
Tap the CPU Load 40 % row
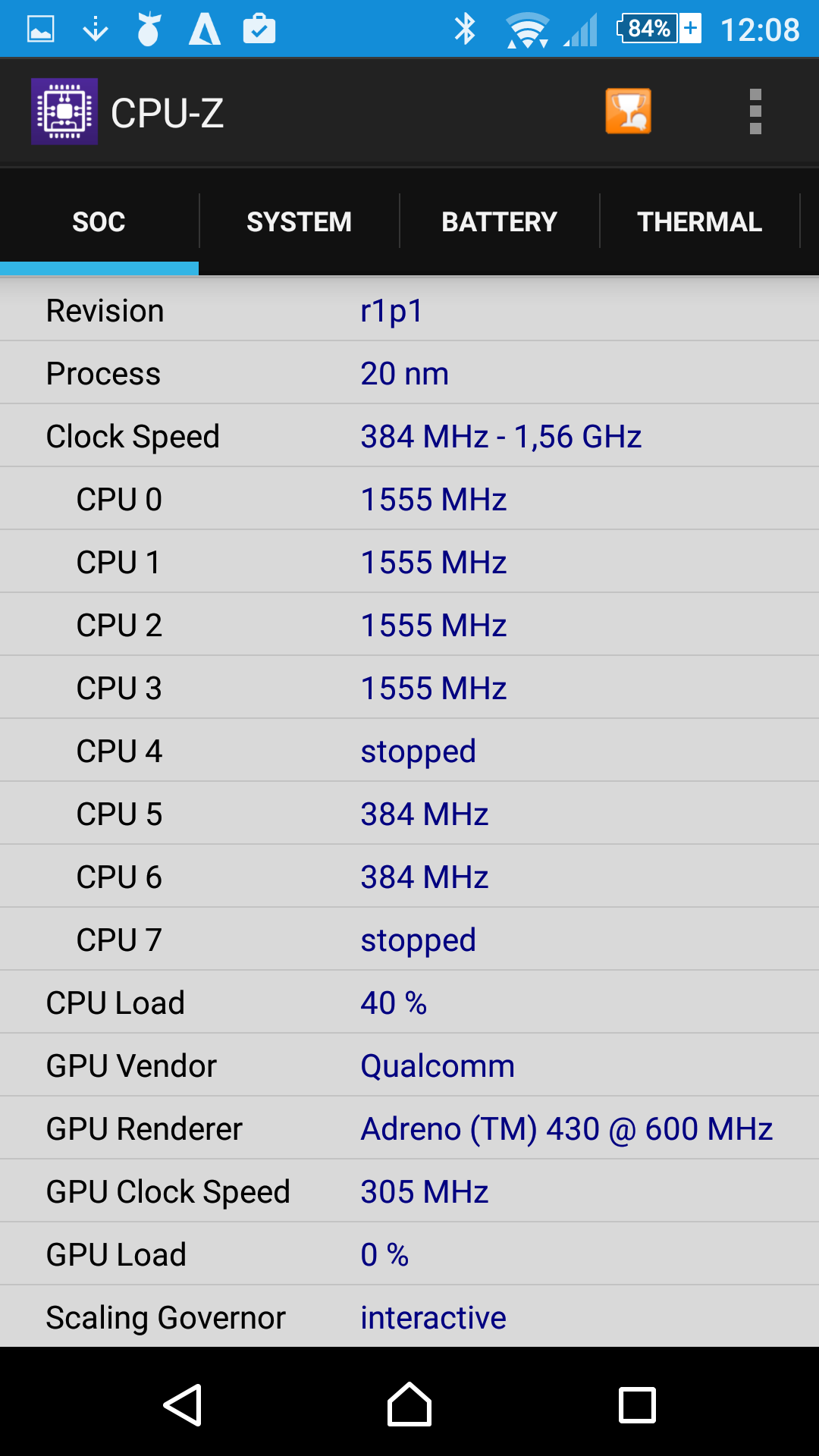click(409, 1003)
